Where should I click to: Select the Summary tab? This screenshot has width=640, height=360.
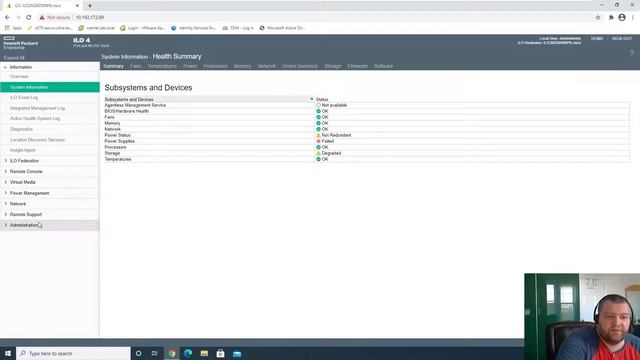tap(113, 66)
